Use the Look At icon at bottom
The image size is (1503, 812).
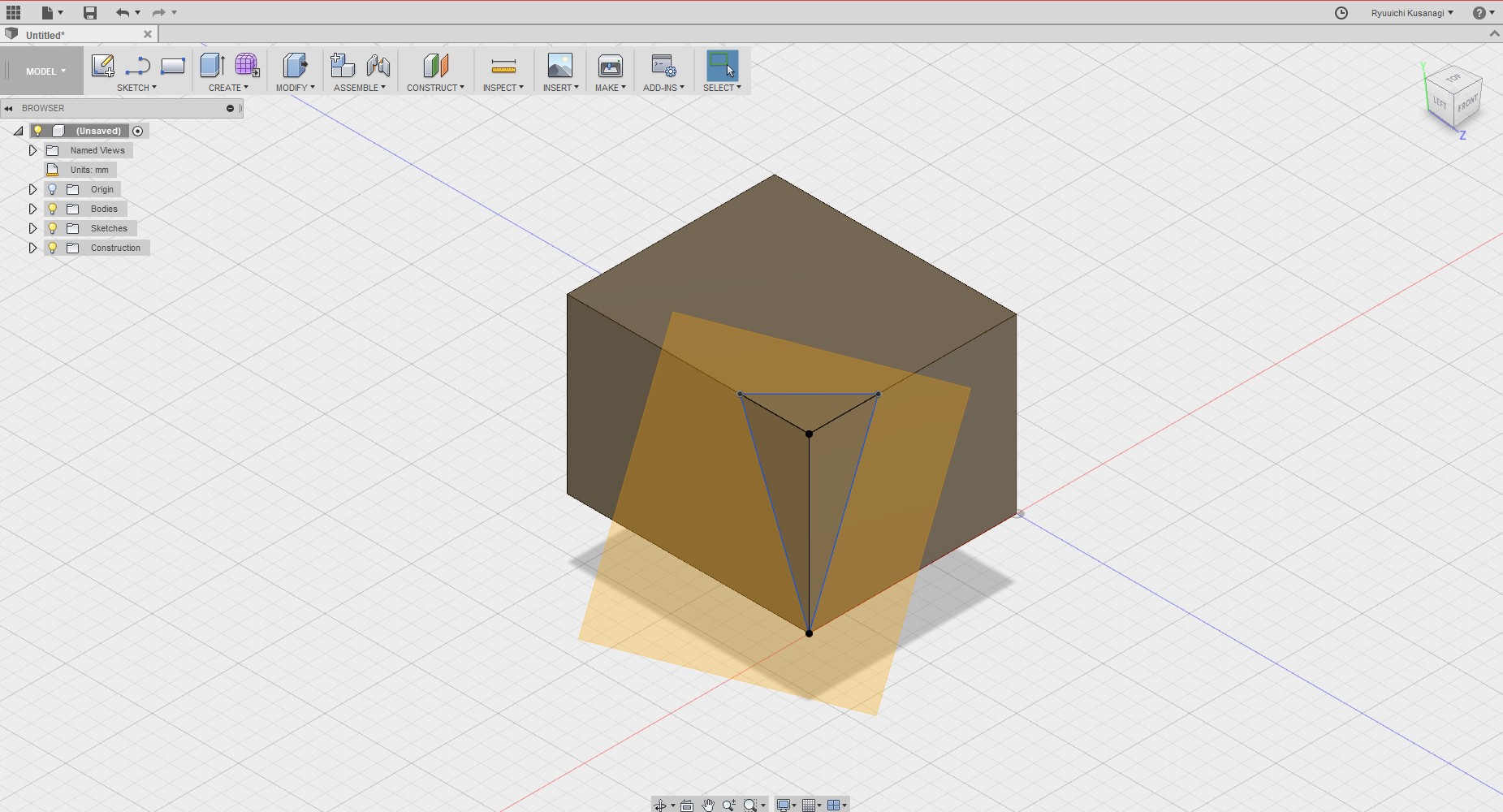[x=686, y=804]
